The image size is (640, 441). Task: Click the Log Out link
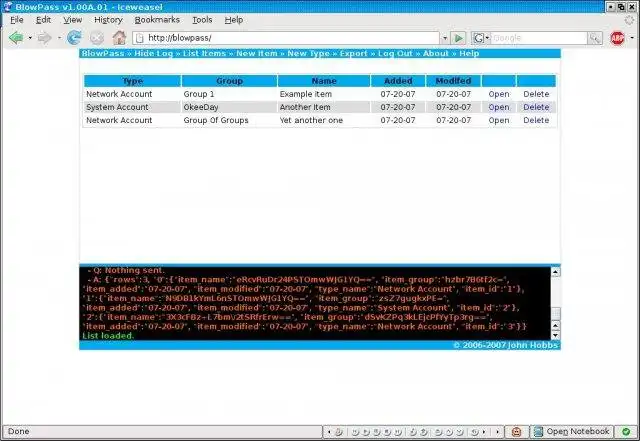(395, 53)
